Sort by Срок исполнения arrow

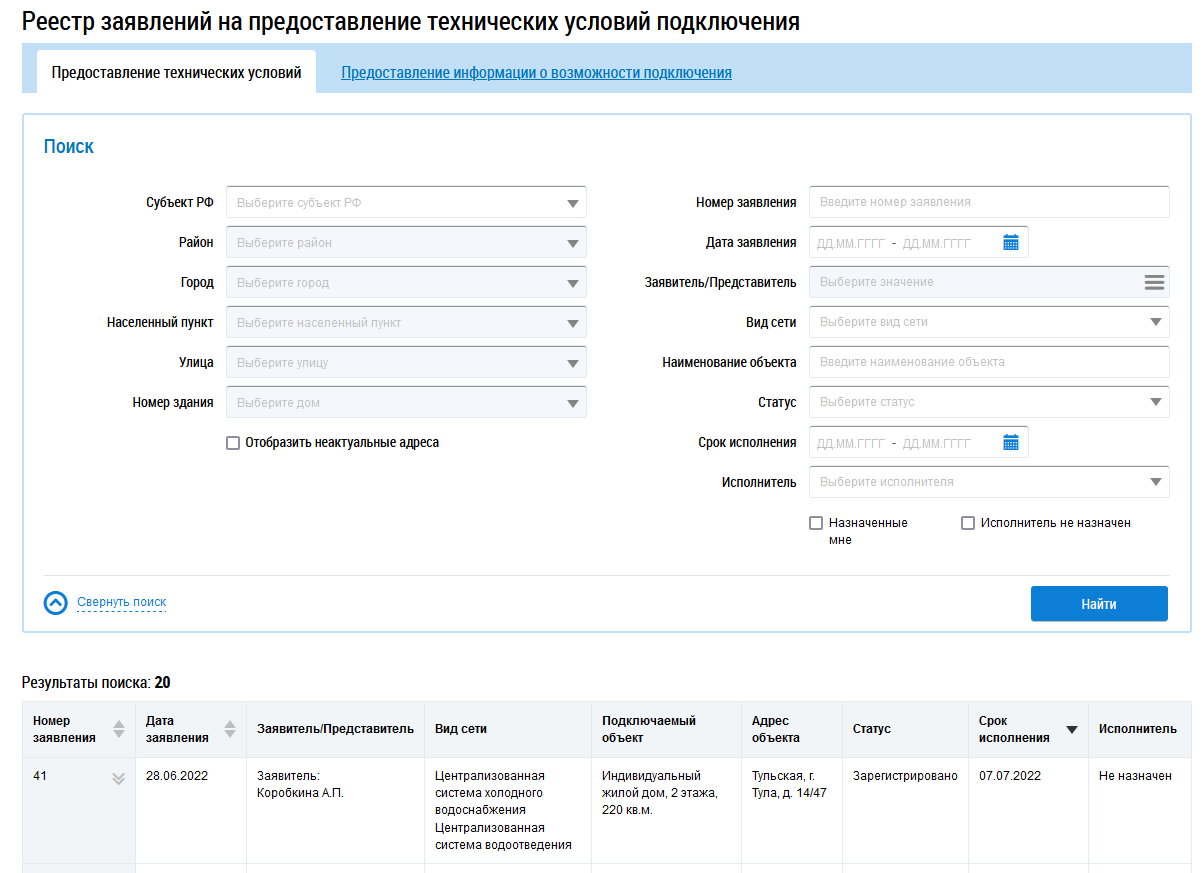1071,730
